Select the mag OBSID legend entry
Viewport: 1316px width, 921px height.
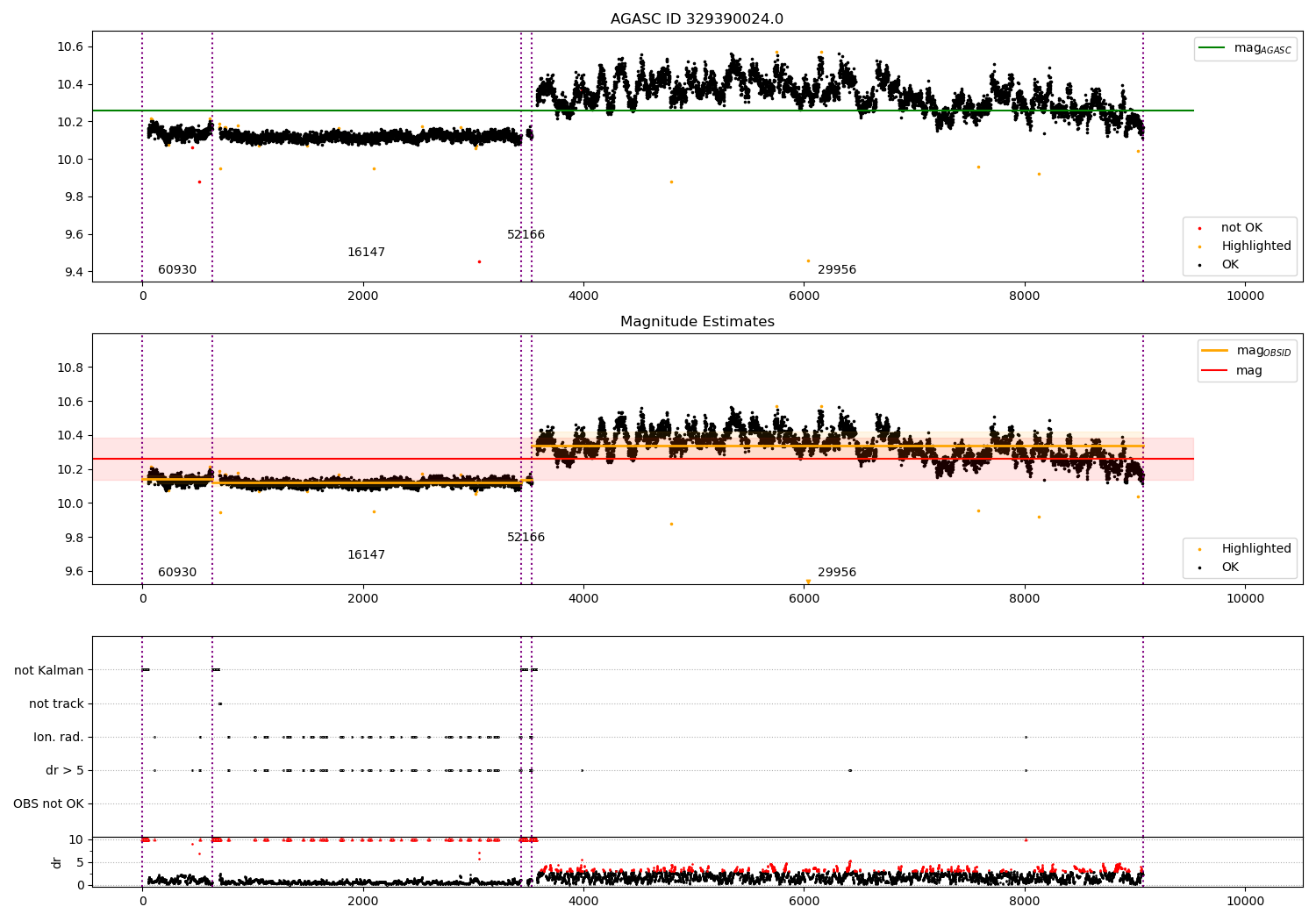(1247, 351)
